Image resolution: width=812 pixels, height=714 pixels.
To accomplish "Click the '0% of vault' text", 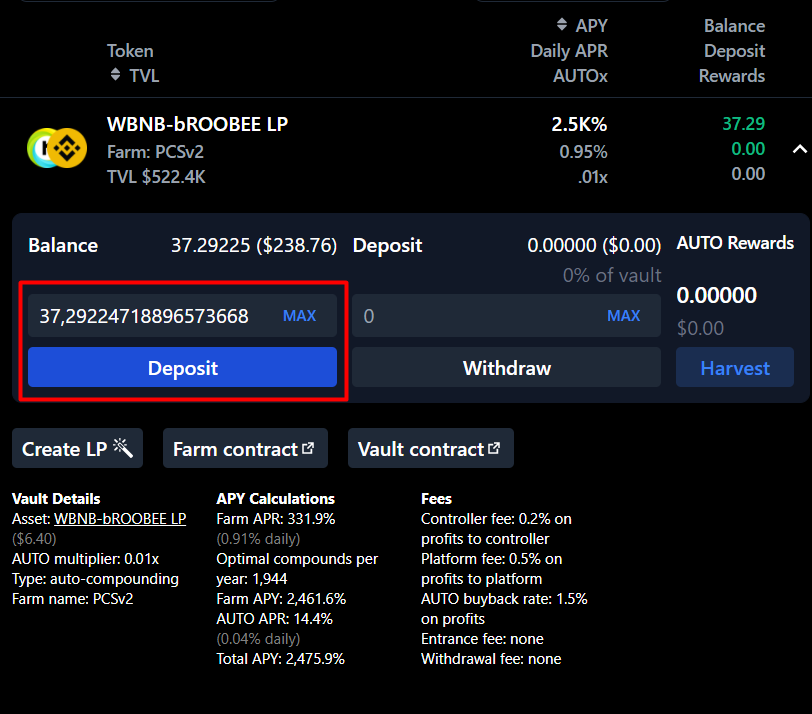I will (x=612, y=275).
